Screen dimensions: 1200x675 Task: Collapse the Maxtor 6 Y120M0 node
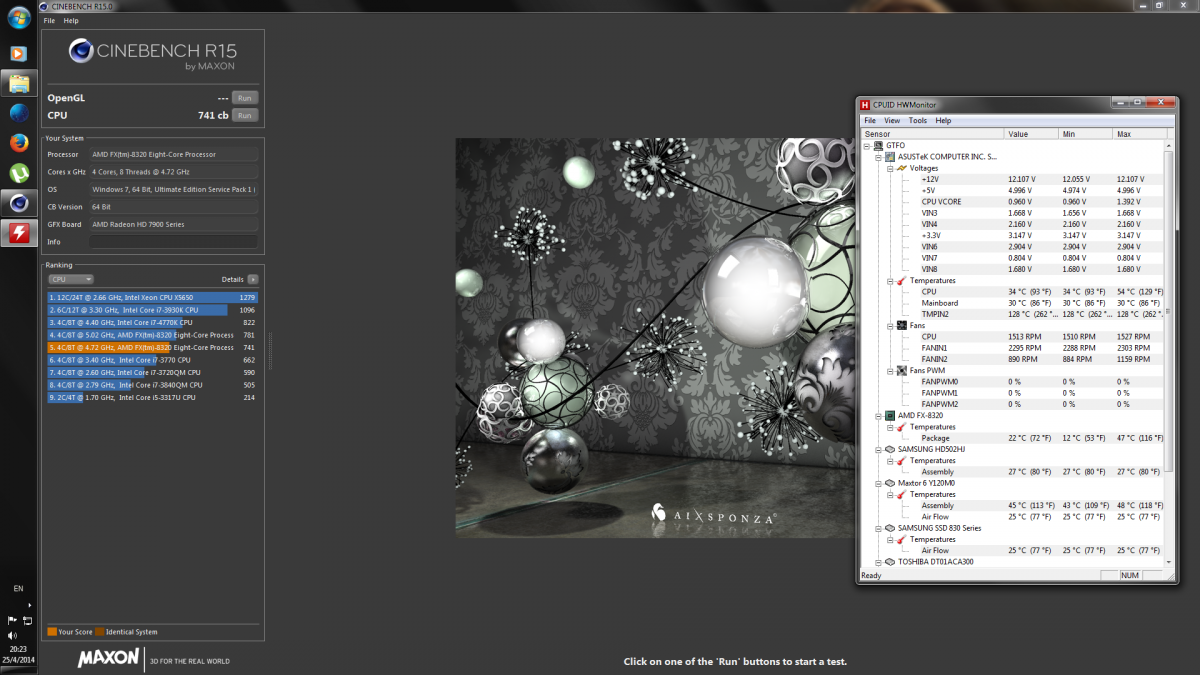[x=878, y=483]
